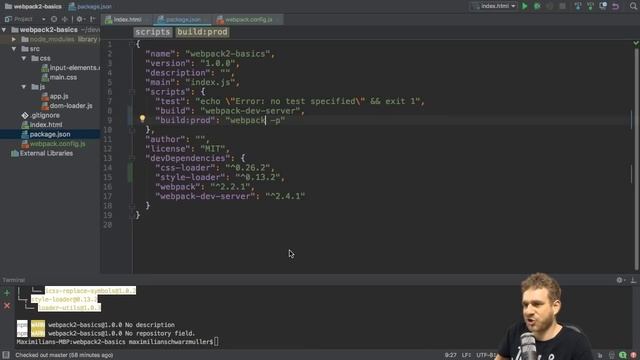Click lock read-only icon in status bar
640x360 pixels.
(x=600, y=355)
